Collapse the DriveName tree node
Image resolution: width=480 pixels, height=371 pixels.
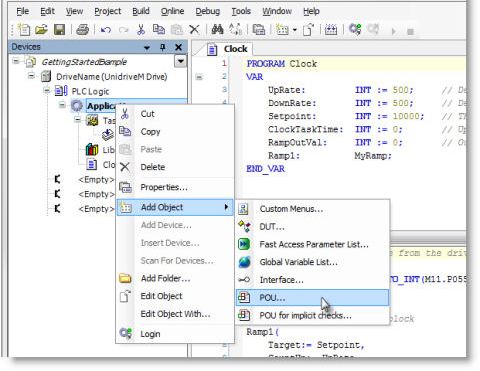(x=31, y=76)
